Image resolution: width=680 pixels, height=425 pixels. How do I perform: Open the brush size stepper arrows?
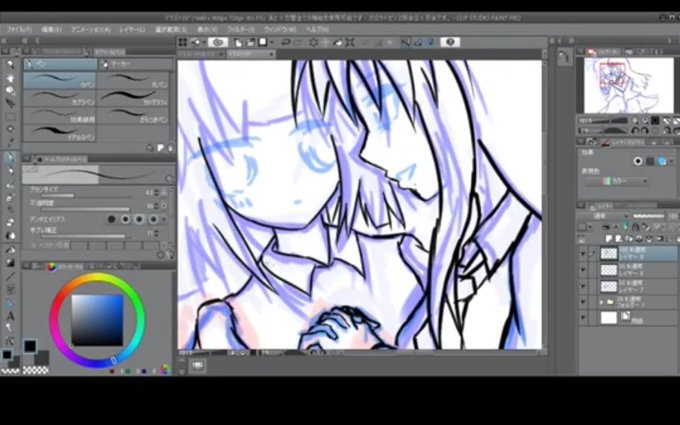point(157,192)
